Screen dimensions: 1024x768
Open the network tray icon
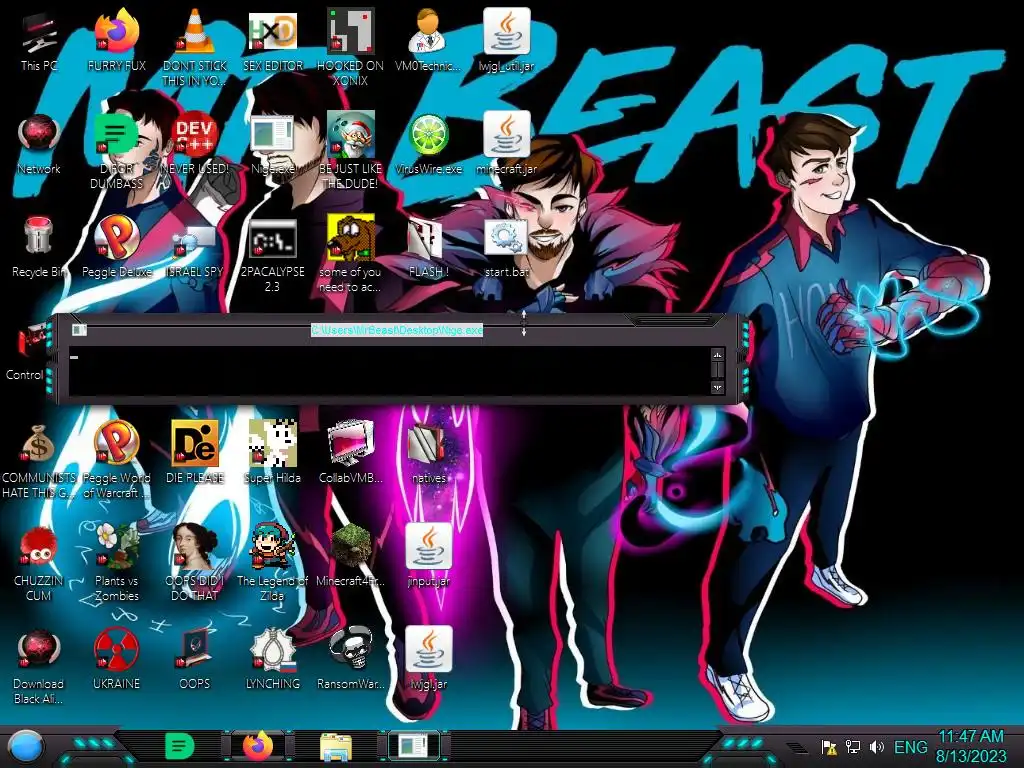853,747
